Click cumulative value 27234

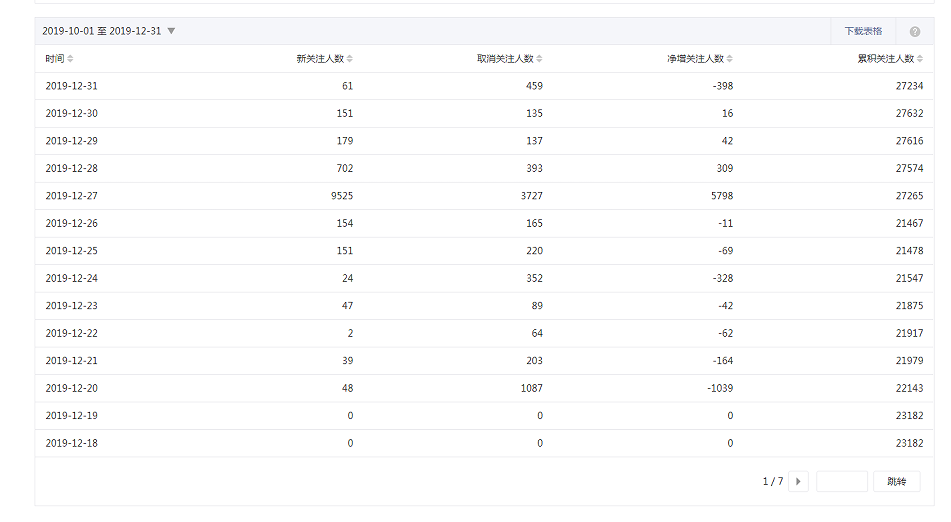click(909, 86)
